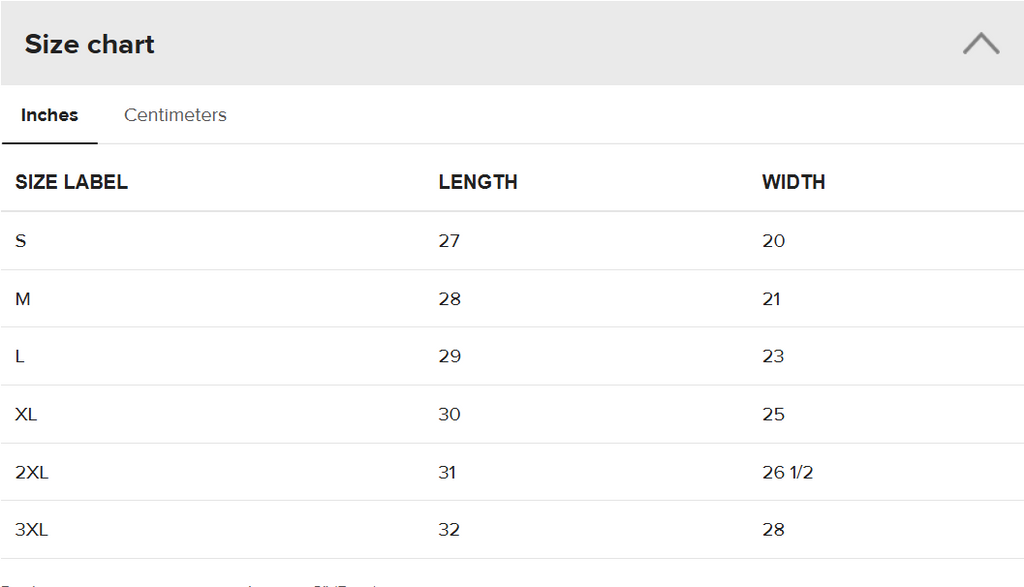Click the width value 20
Viewport: 1024px width, 587px height.
774,241
